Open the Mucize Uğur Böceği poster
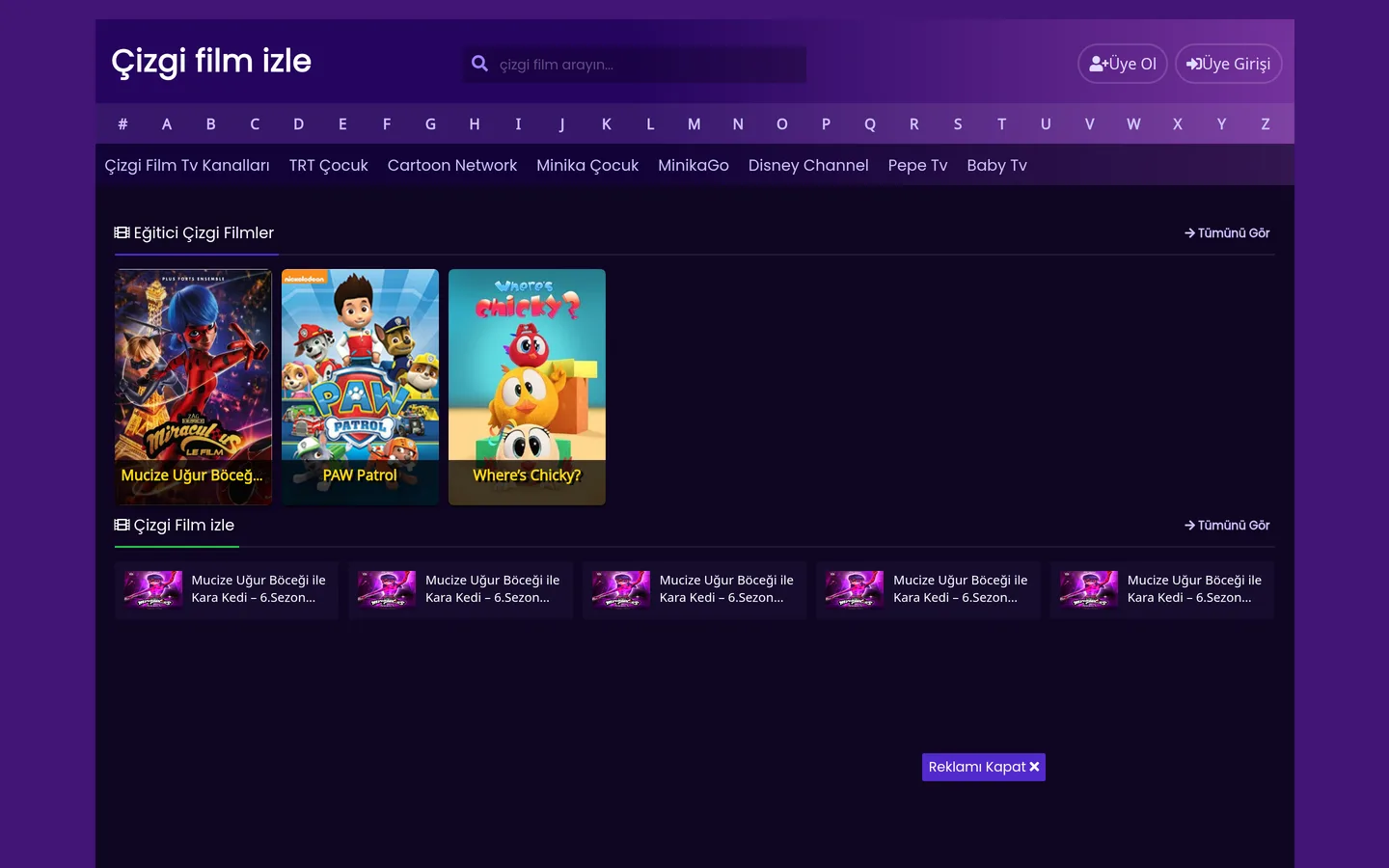The image size is (1389, 868). tap(193, 387)
